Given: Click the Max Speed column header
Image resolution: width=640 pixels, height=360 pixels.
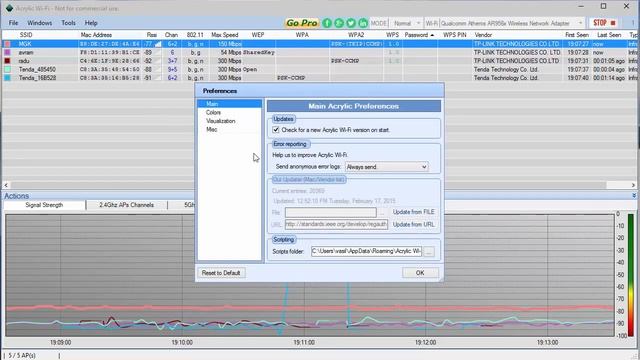Looking at the screenshot, I should click(x=225, y=35).
